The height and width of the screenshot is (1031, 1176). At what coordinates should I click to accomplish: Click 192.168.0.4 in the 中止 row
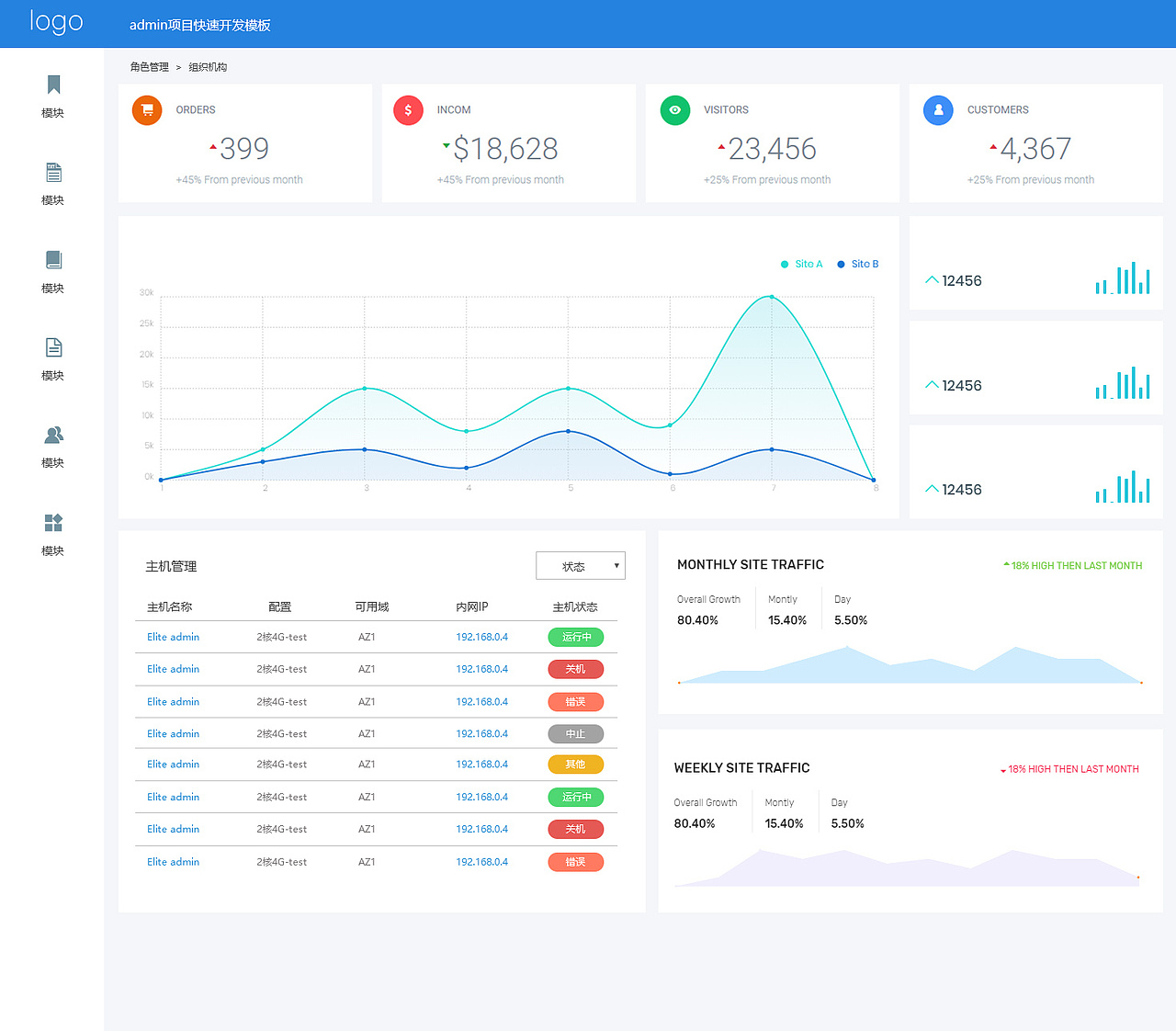click(482, 733)
